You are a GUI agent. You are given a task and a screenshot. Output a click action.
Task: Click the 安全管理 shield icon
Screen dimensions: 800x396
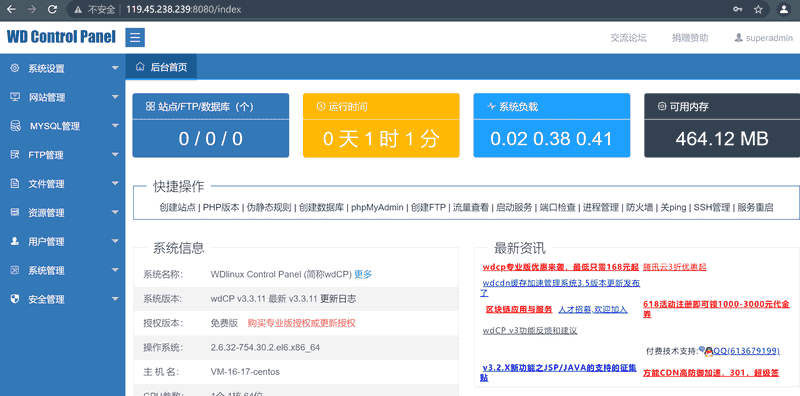pyautogui.click(x=15, y=300)
